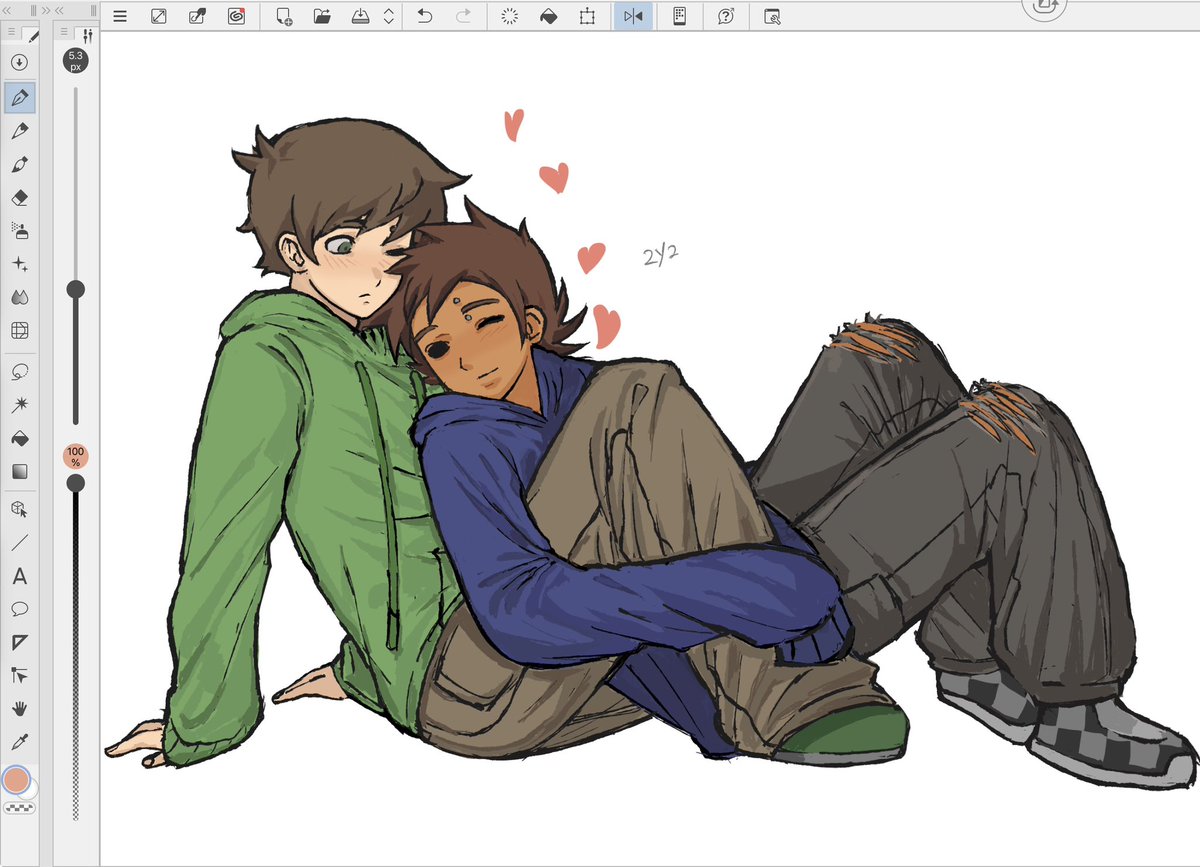Select the Correct line tool
The height and width of the screenshot is (867, 1200).
(x=19, y=675)
